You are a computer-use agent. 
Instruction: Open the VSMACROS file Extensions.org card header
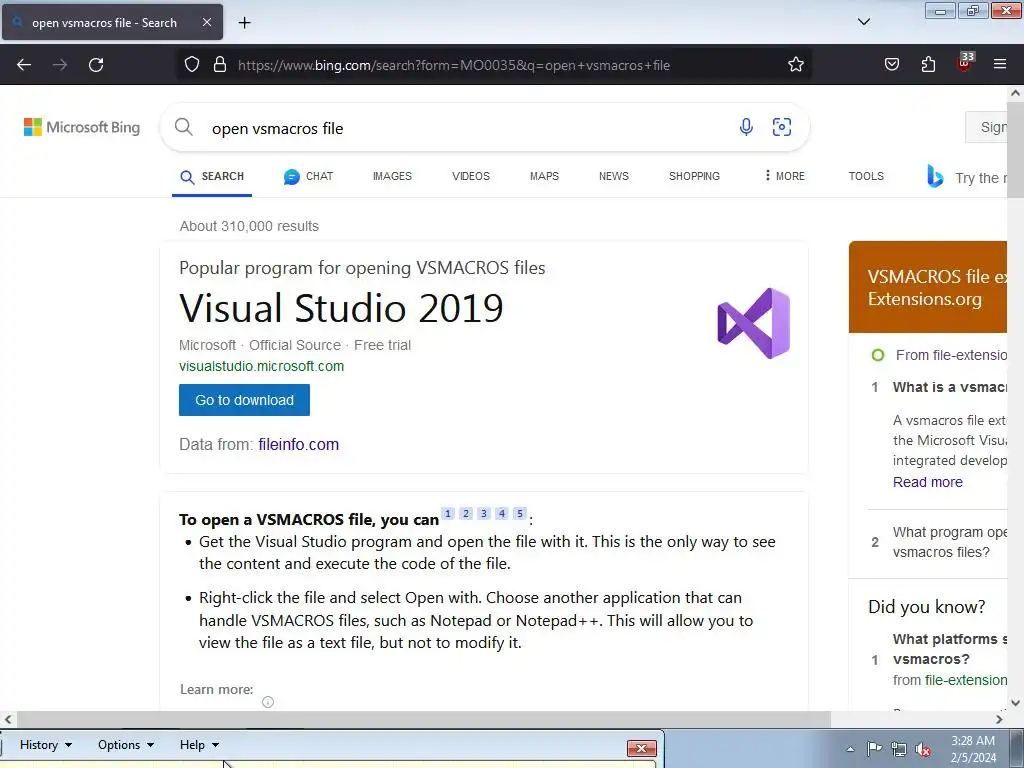(x=928, y=287)
